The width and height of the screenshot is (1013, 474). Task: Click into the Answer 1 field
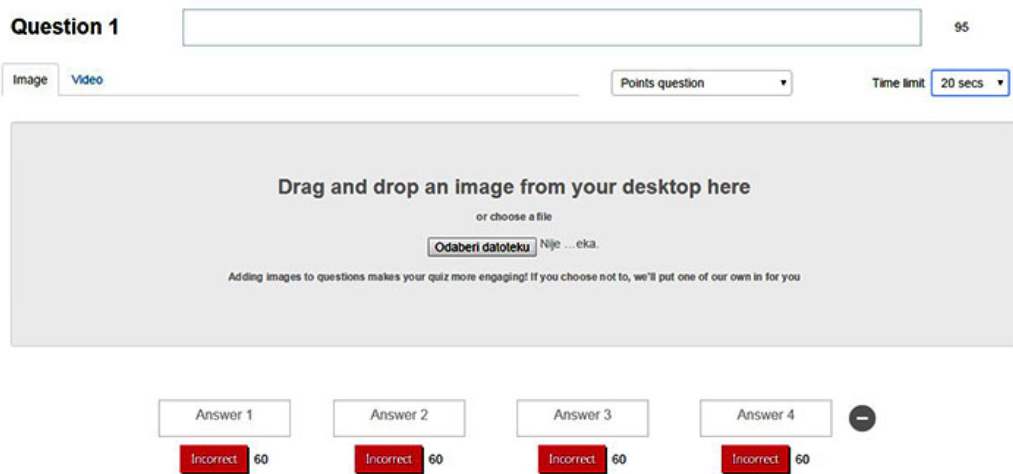[224, 417]
